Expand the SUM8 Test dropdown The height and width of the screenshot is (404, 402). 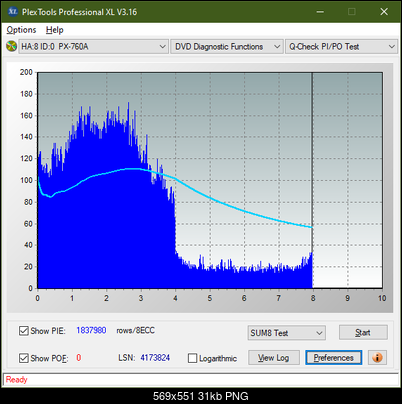(287, 333)
